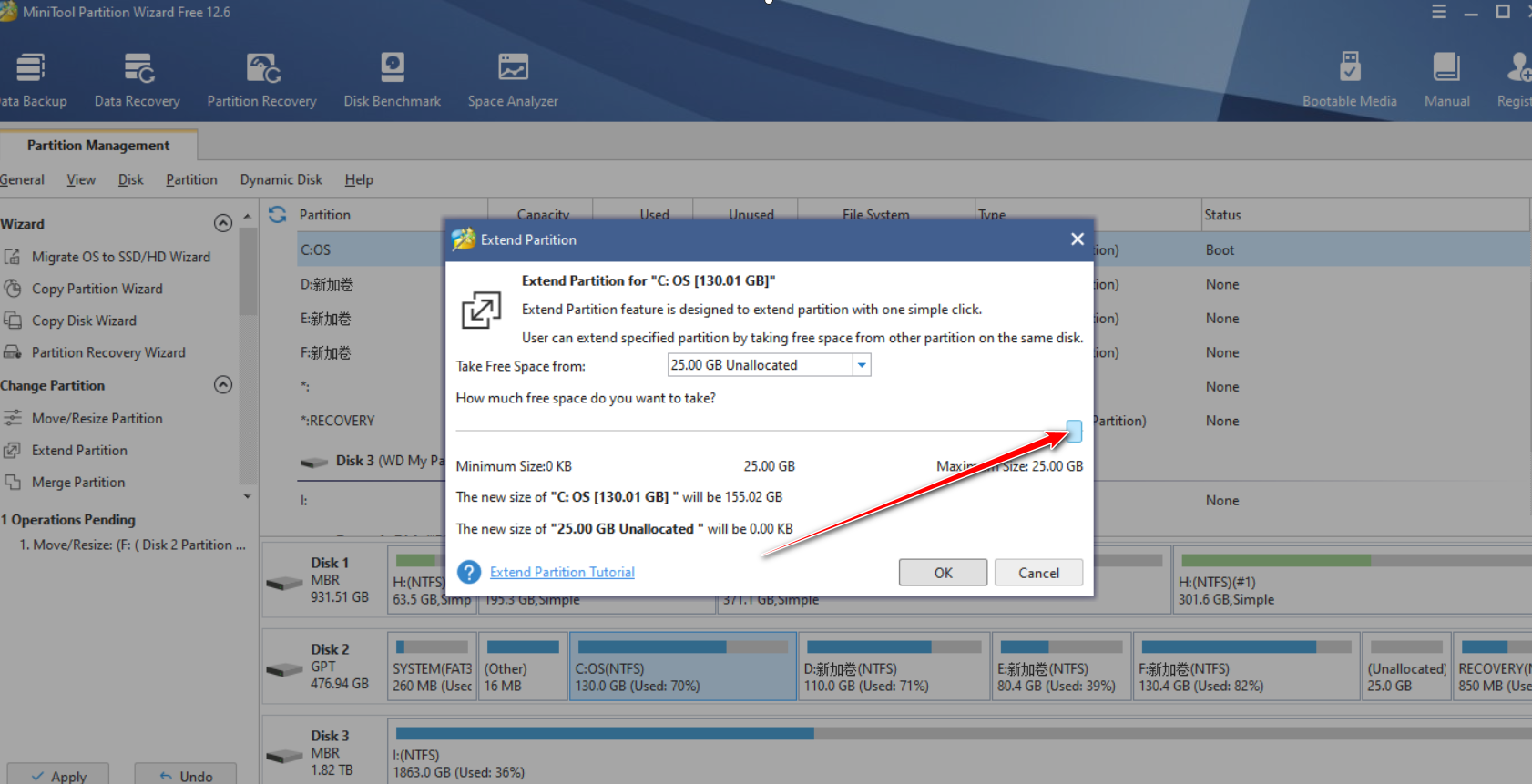Open the Manual from toolbar
1532x784 pixels.
pos(1446,80)
